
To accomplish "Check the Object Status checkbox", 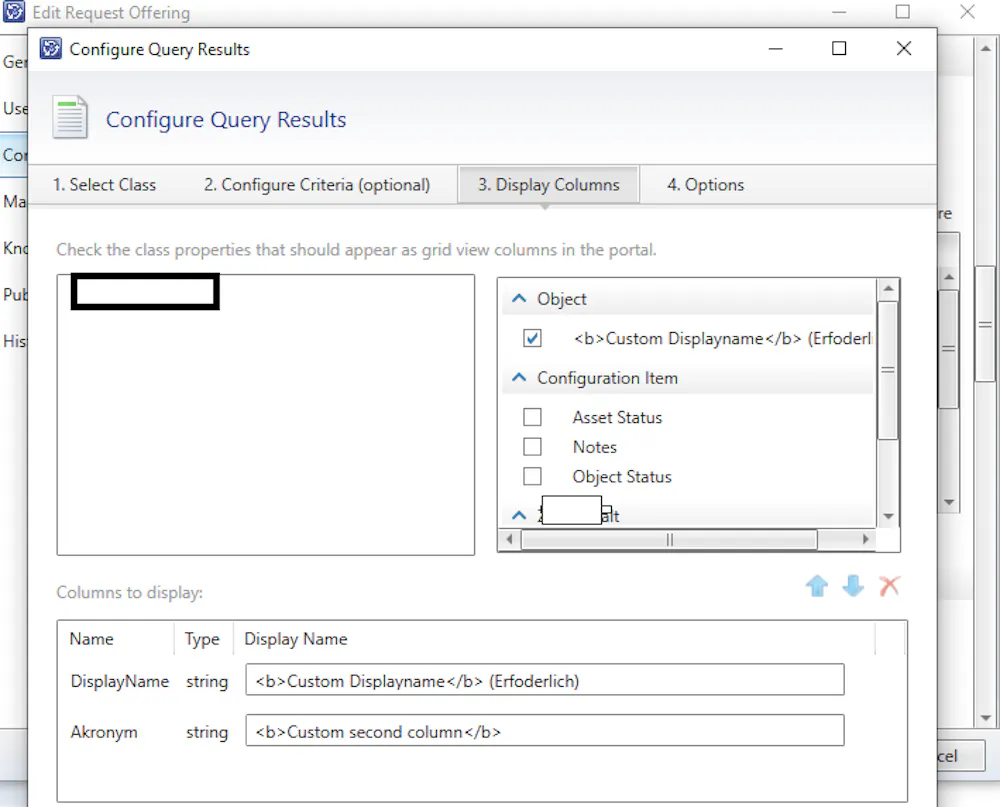I will click(x=532, y=477).
